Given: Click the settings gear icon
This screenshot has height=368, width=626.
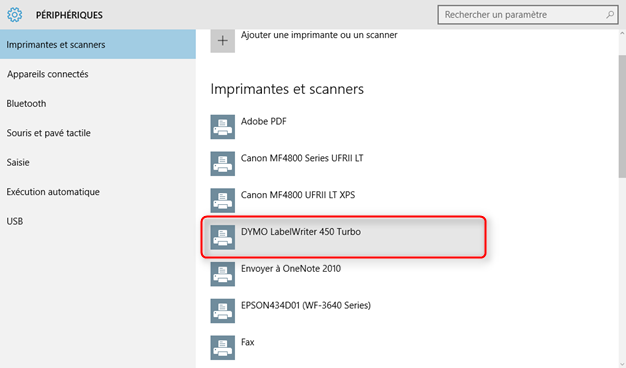Looking at the screenshot, I should tap(14, 15).
